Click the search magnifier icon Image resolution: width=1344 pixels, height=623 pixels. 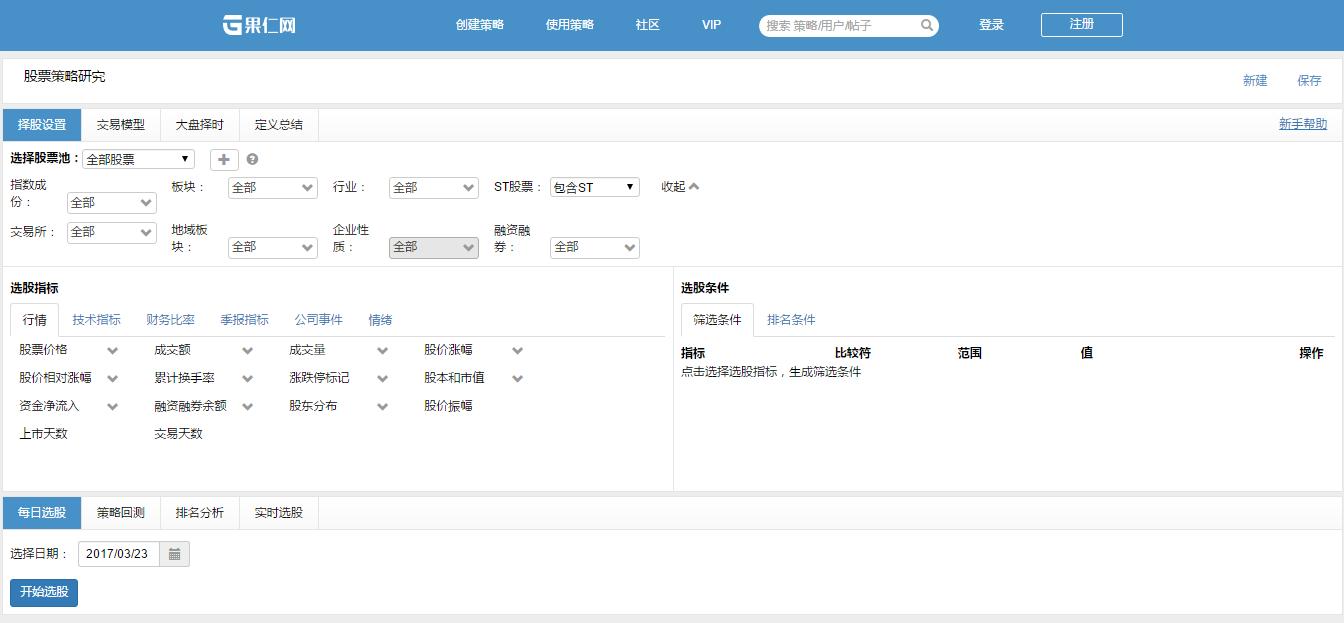click(x=927, y=25)
